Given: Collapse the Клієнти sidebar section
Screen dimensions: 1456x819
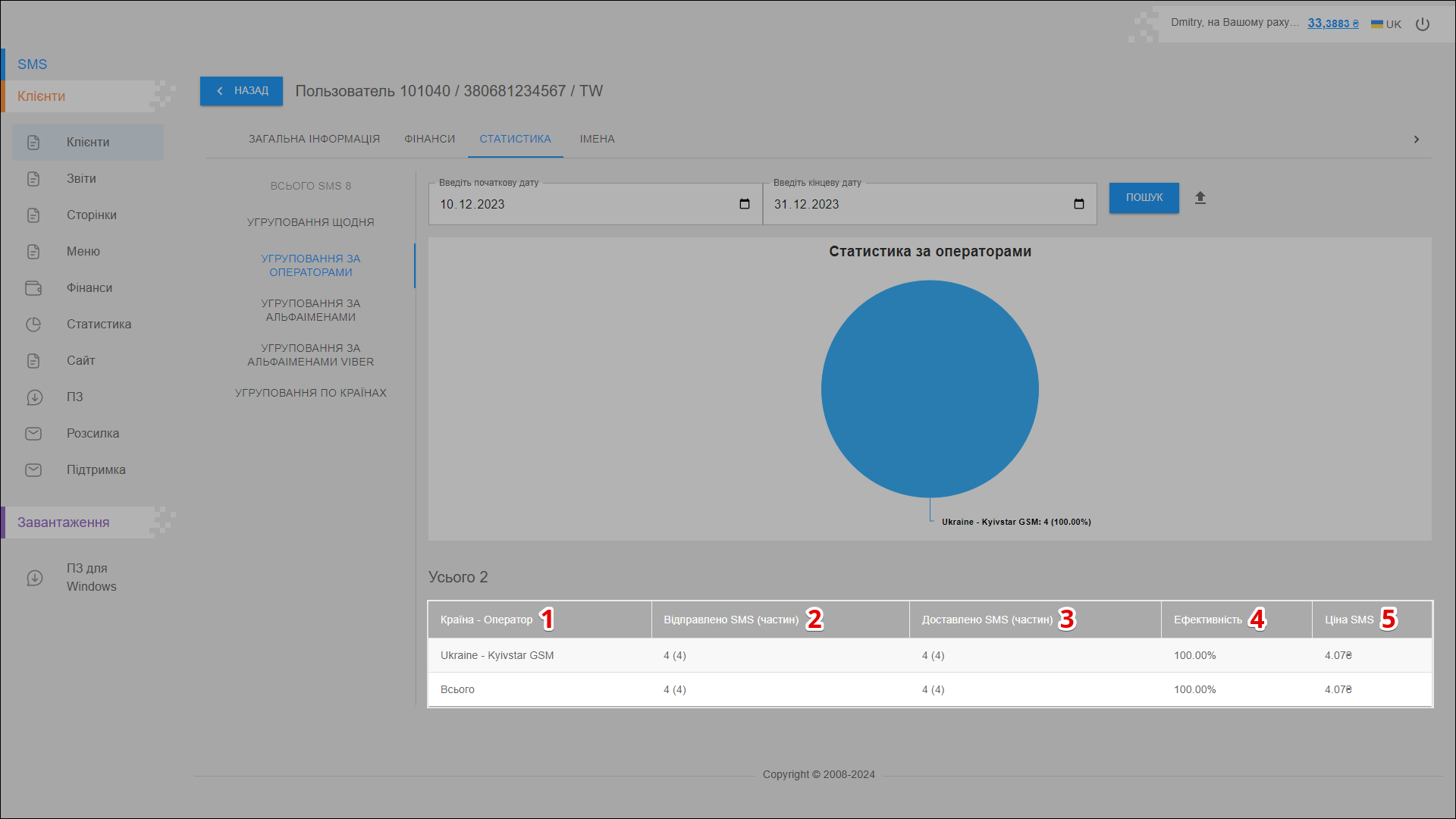Looking at the screenshot, I should coord(42,96).
